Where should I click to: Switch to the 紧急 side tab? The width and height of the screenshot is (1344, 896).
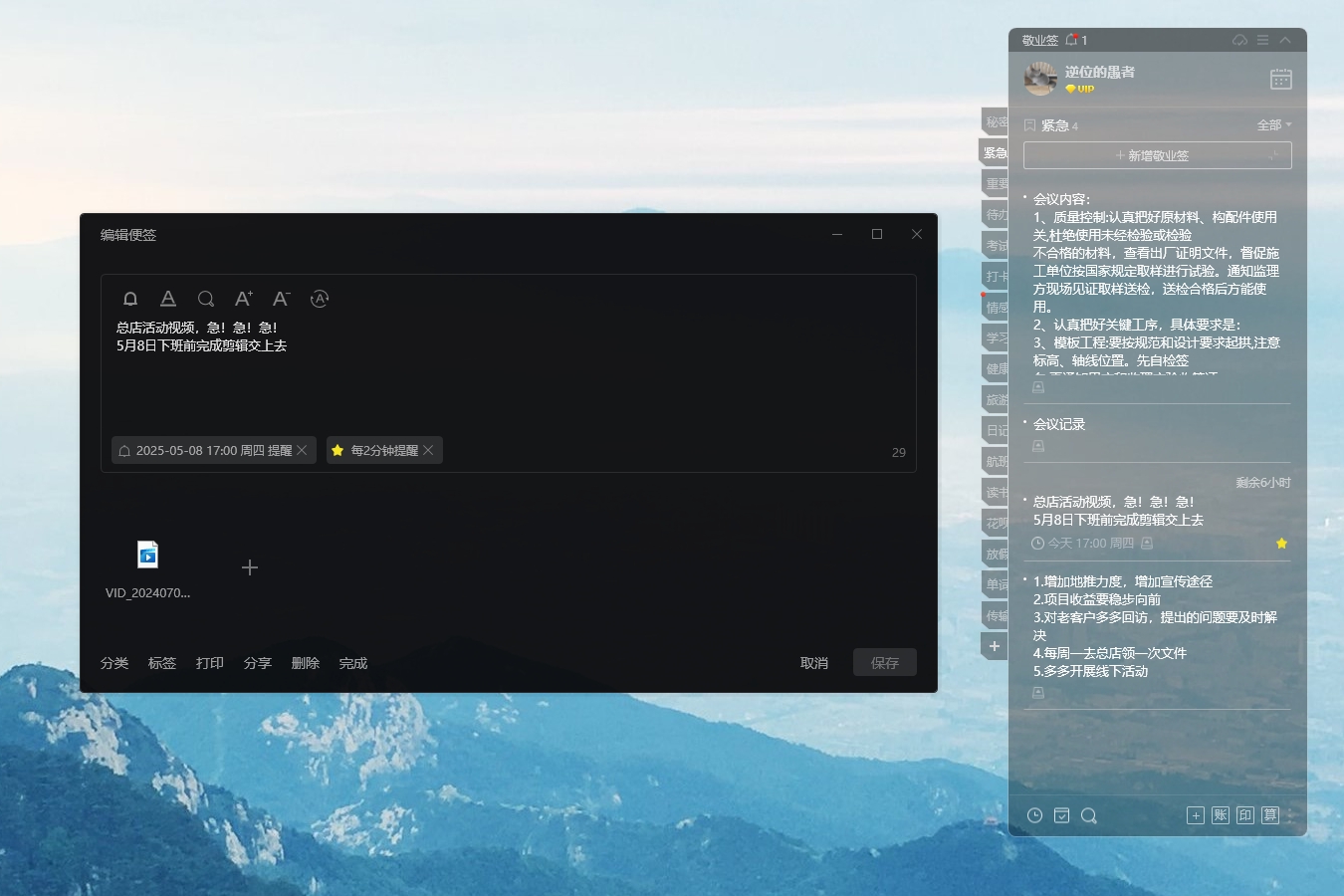coord(995,152)
